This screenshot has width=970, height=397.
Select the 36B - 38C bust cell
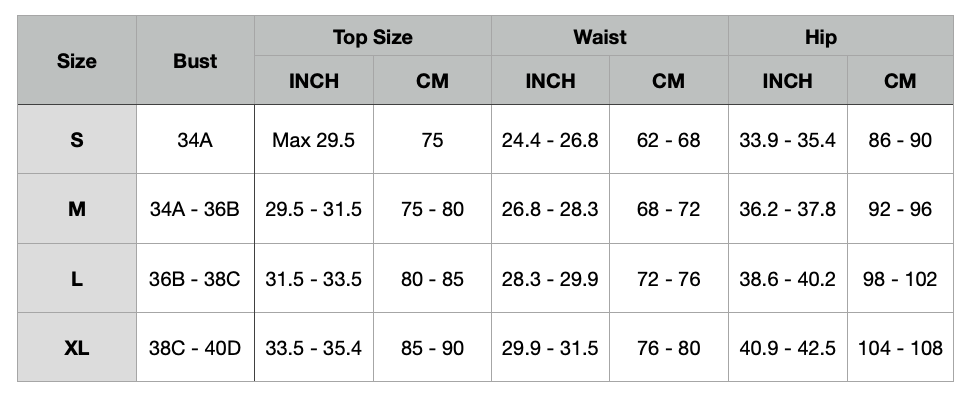click(195, 278)
